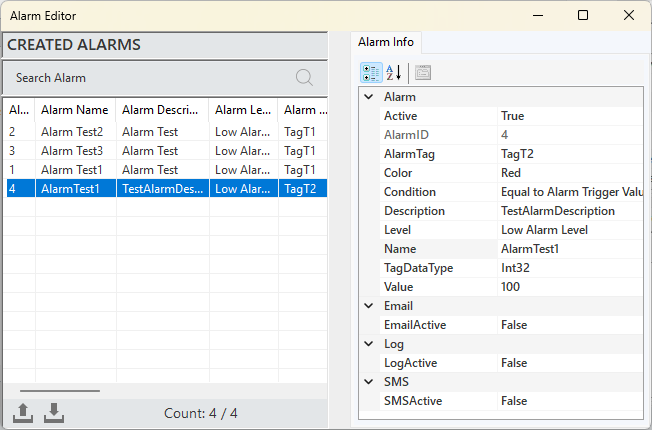This screenshot has height=430, width=652.
Task: Click the Categorized view icon
Action: click(x=371, y=73)
